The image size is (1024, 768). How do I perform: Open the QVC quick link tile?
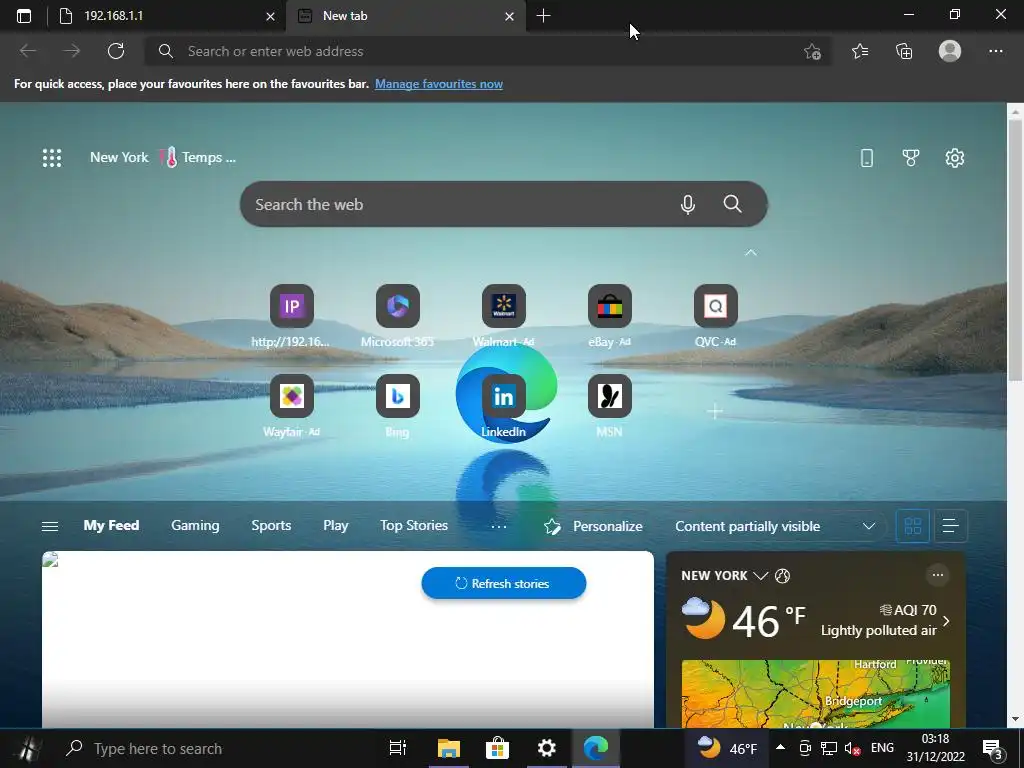point(715,316)
